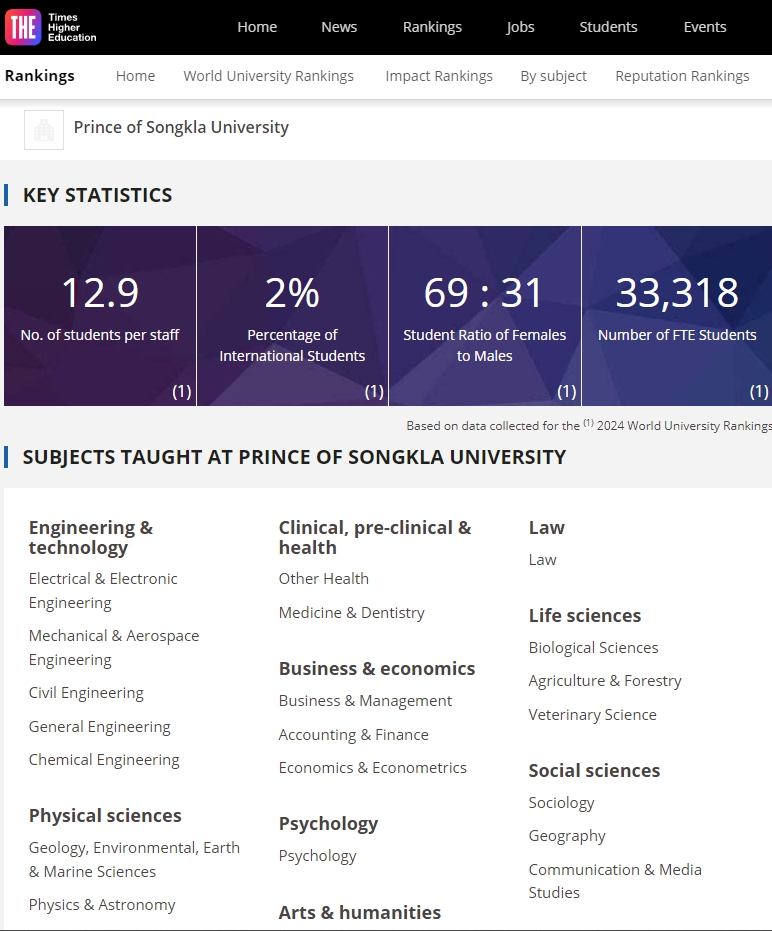772x931 pixels.
Task: Select the World University Rankings tab
Action: [268, 76]
